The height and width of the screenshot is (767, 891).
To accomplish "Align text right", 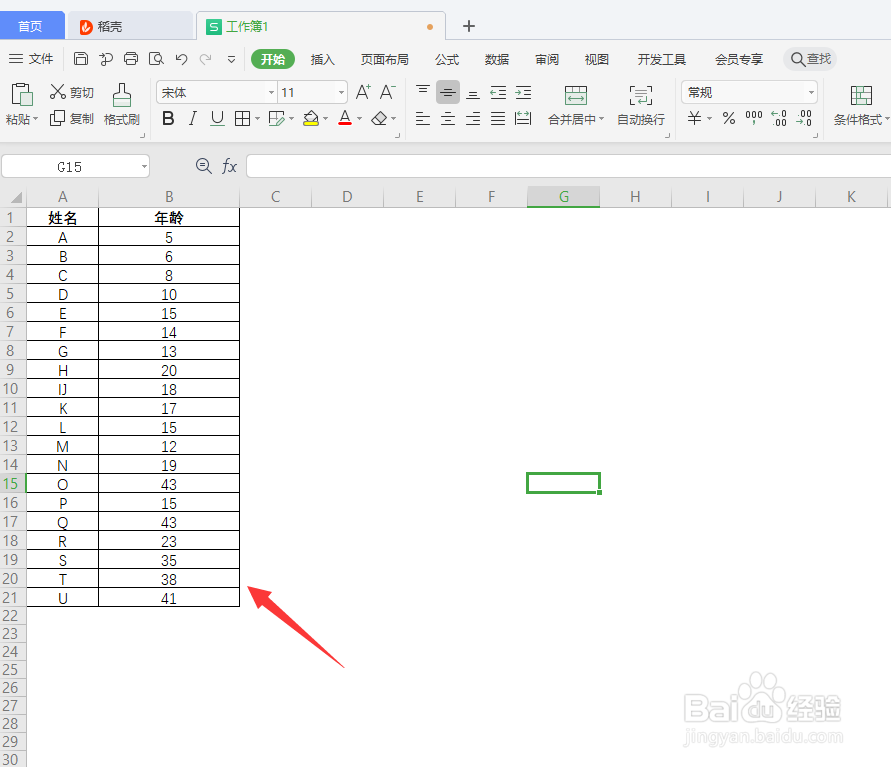I will [x=473, y=118].
